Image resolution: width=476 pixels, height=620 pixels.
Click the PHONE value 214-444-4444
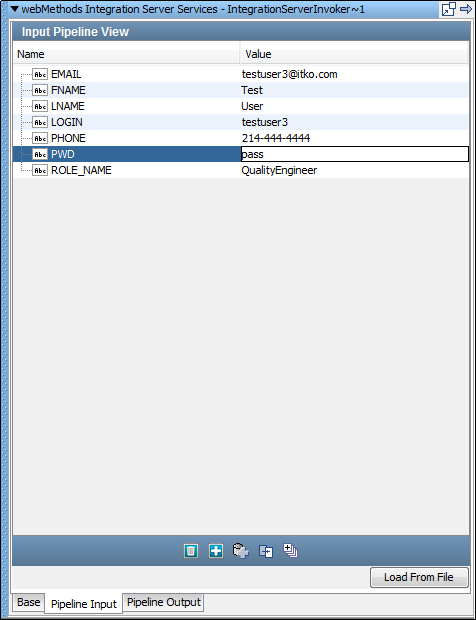[276, 138]
